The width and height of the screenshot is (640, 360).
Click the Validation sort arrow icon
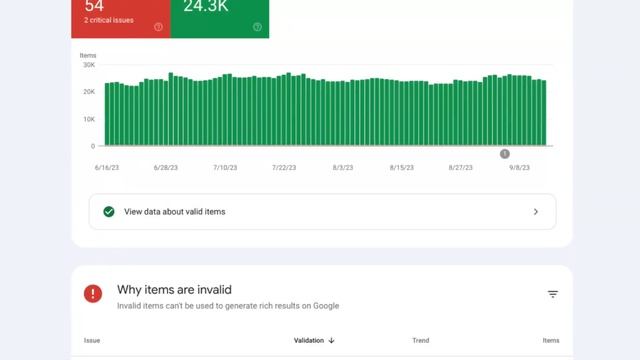[331, 340]
